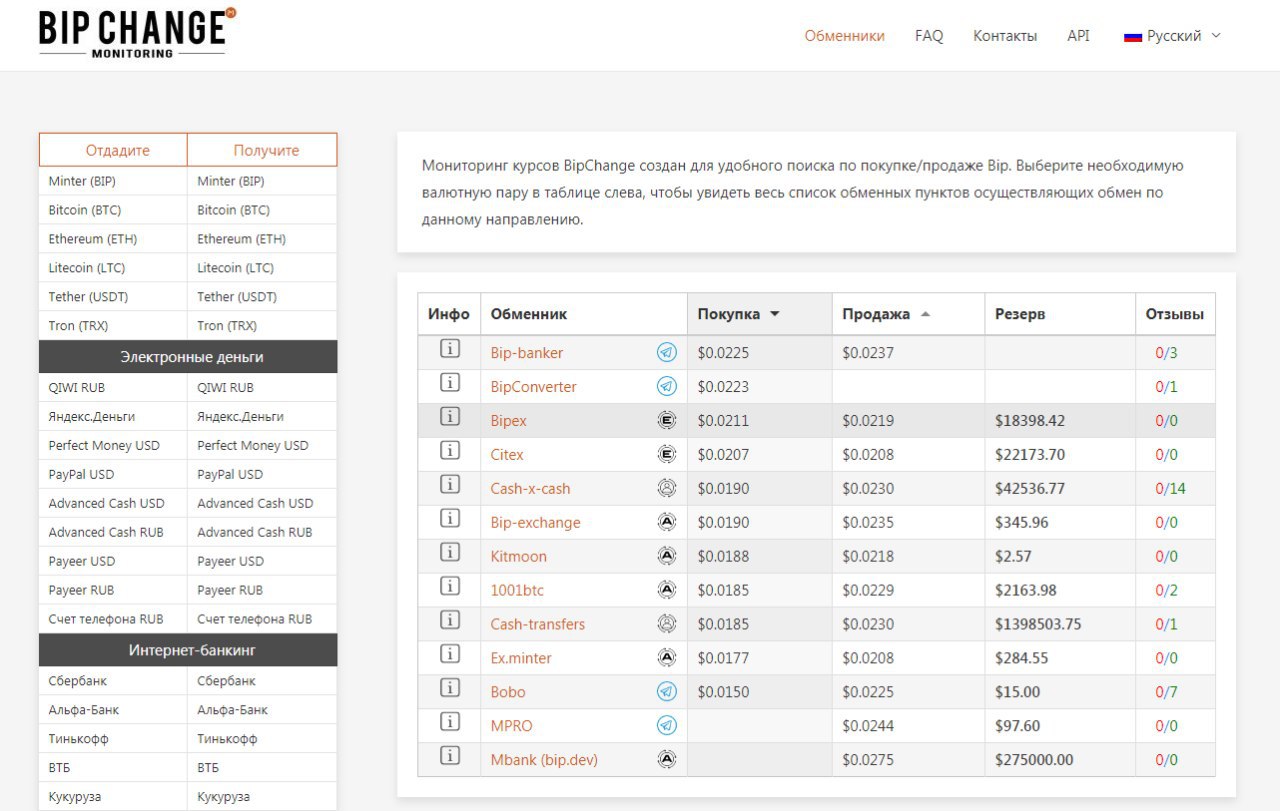Open the API menu item
The image size is (1280, 811).
pyautogui.click(x=1078, y=35)
